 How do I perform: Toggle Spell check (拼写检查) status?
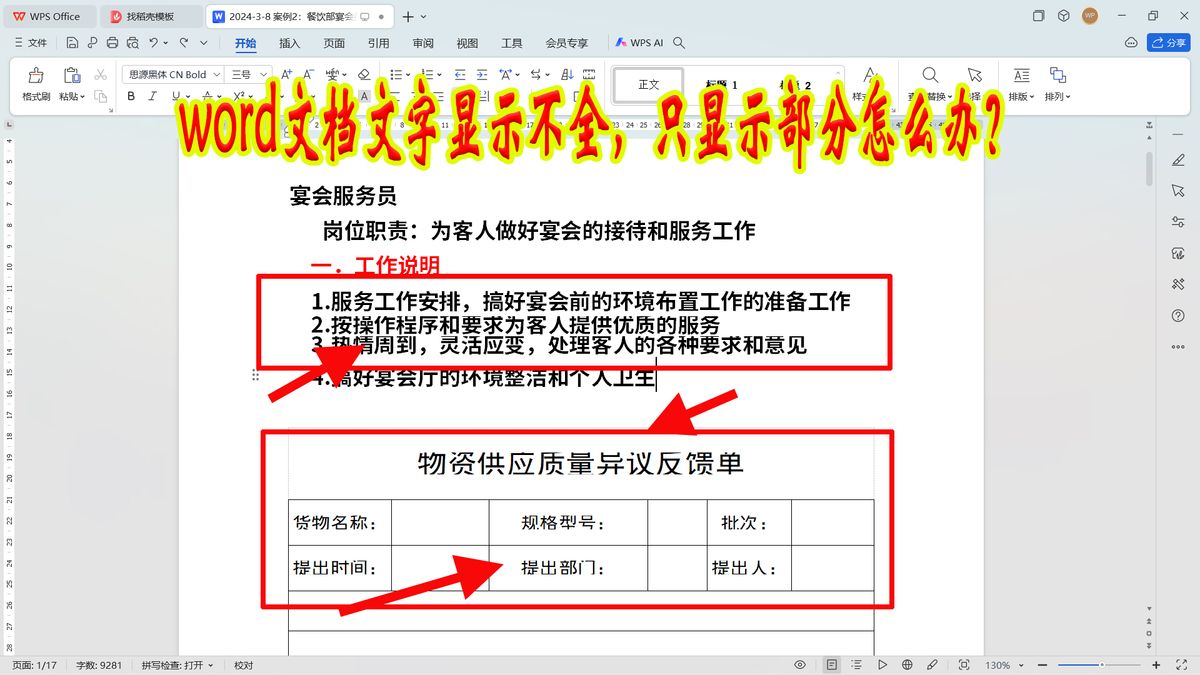tap(178, 665)
